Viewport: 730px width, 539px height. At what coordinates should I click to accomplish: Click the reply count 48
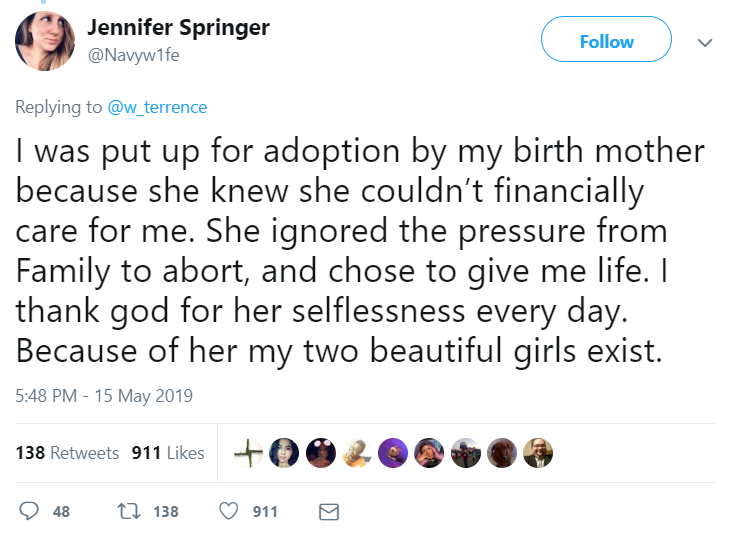point(61,511)
